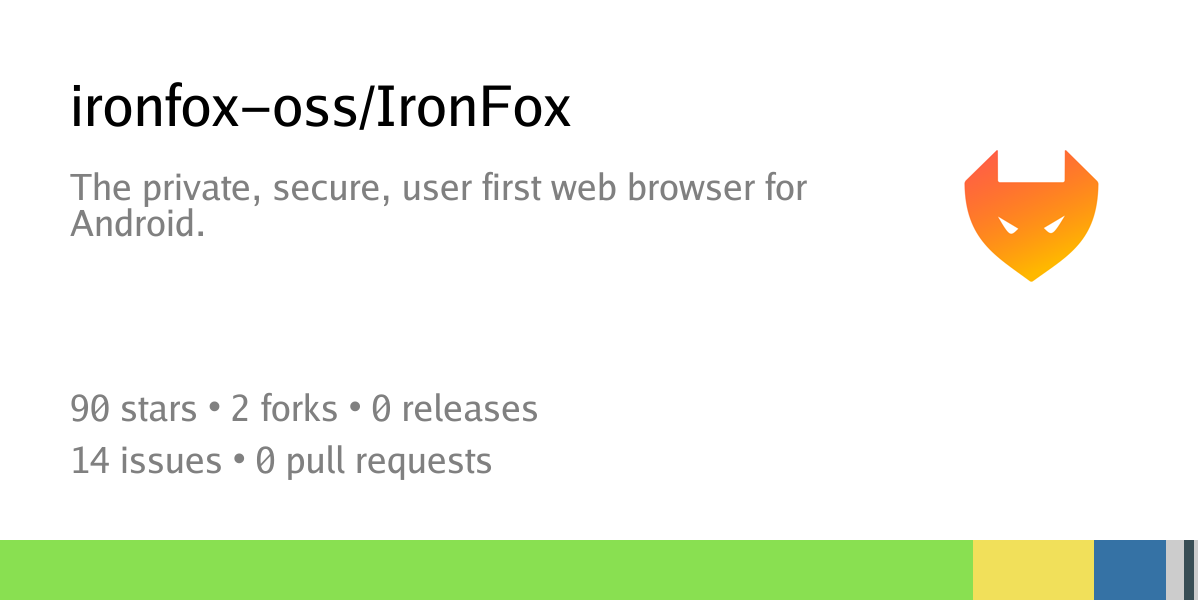The height and width of the screenshot is (600, 1200).
Task: Click the orange IronFox fox logo
Action: tap(1031, 215)
